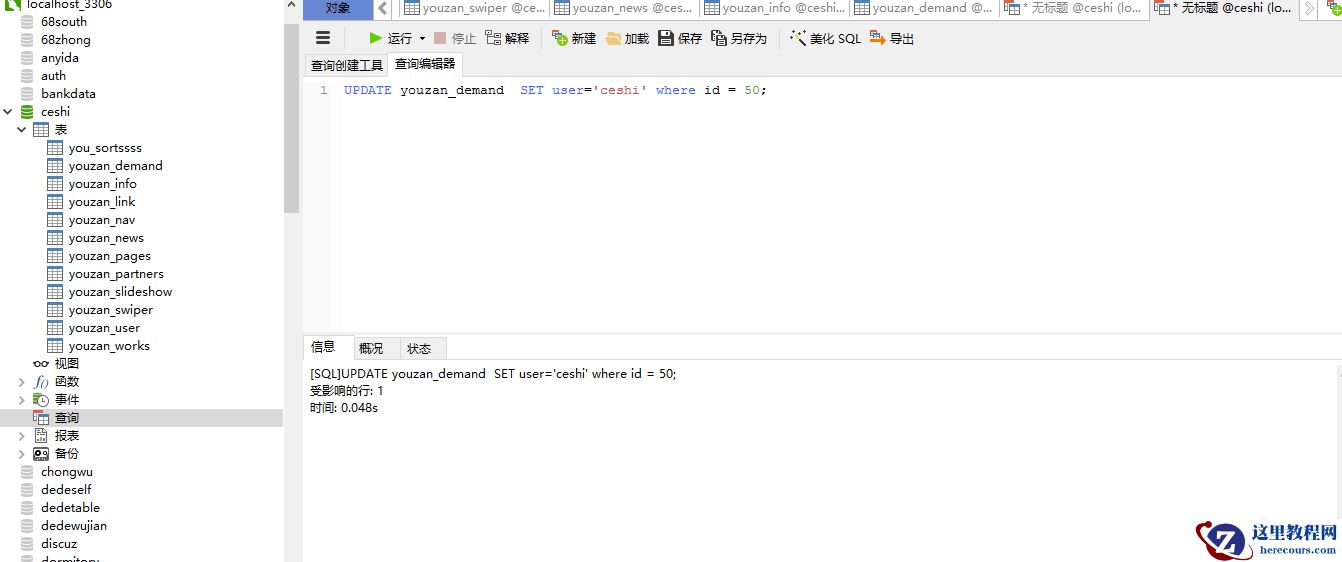The image size is (1342, 562).
Task: Click the 加载 load button
Action: pyautogui.click(x=627, y=38)
